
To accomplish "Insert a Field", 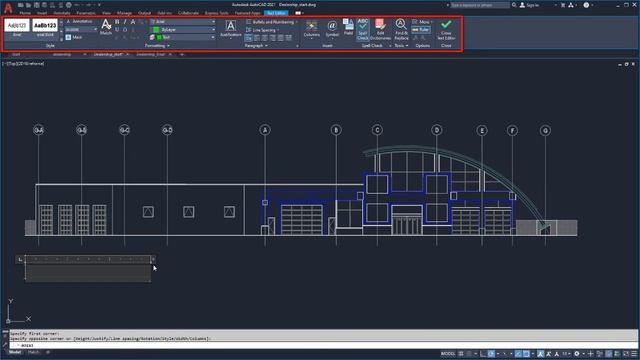I will (348, 27).
